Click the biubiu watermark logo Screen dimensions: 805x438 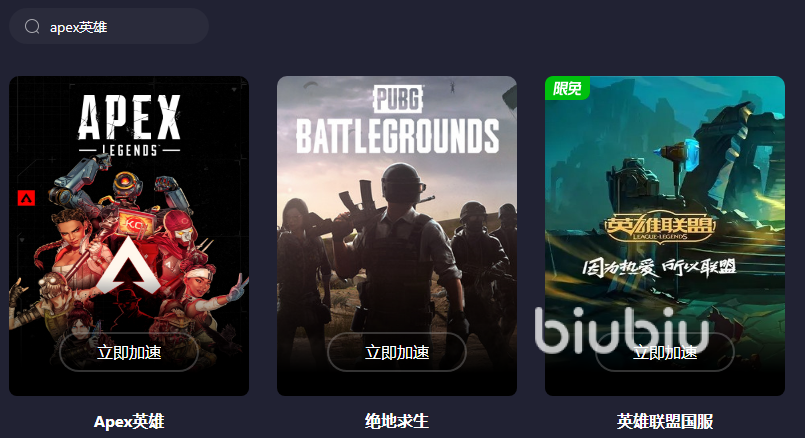622,330
